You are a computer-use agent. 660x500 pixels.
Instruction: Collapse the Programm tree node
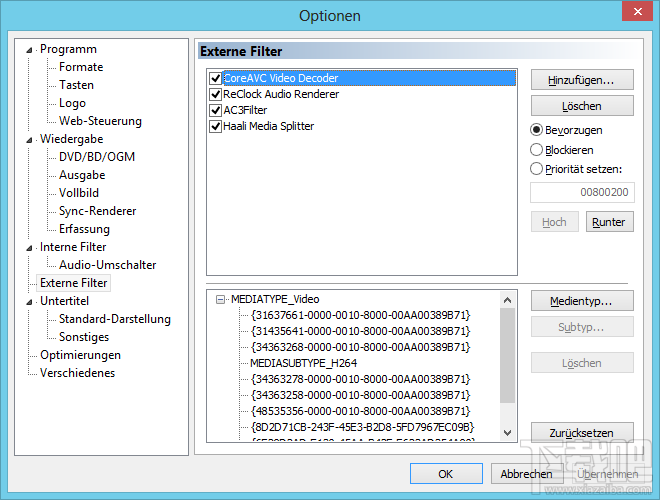tap(29, 50)
